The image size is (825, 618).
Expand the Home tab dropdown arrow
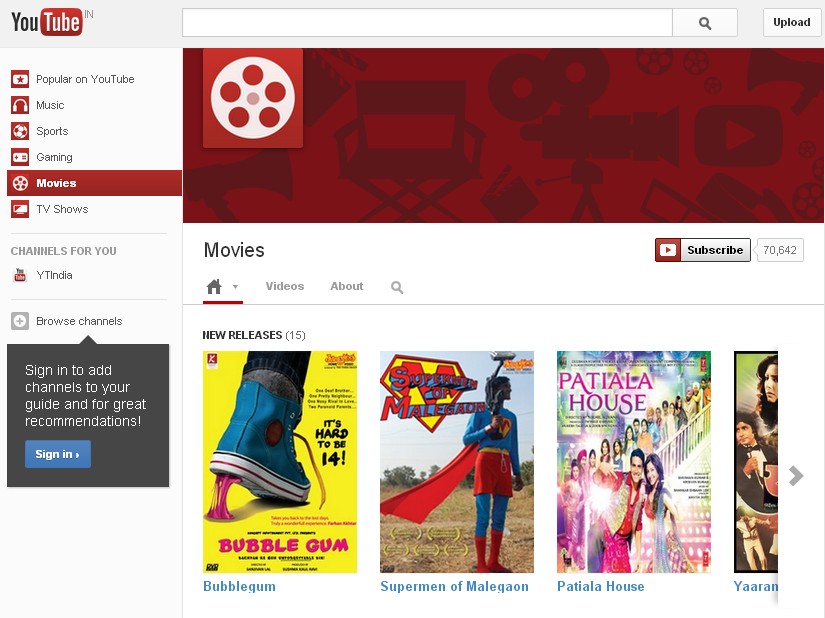tap(235, 287)
